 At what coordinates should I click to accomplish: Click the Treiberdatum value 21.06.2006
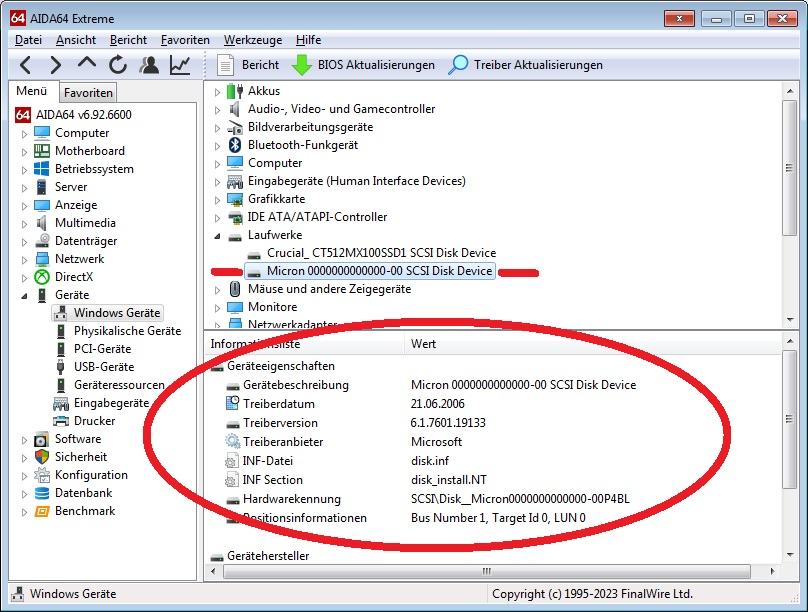click(437, 404)
